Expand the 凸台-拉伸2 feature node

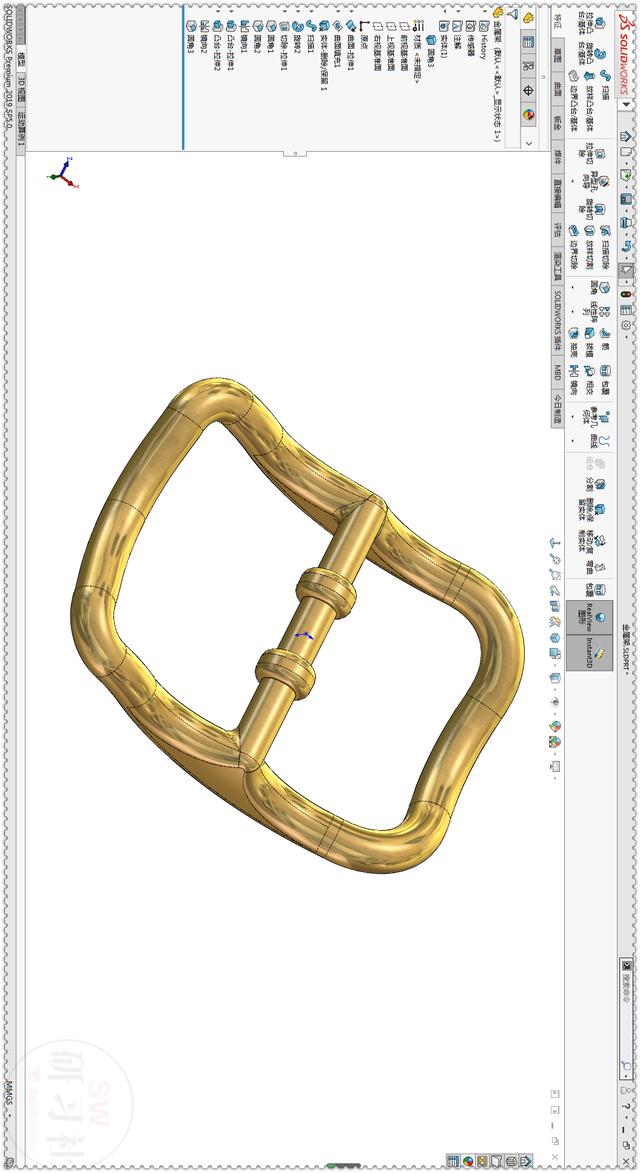tap(217, 10)
